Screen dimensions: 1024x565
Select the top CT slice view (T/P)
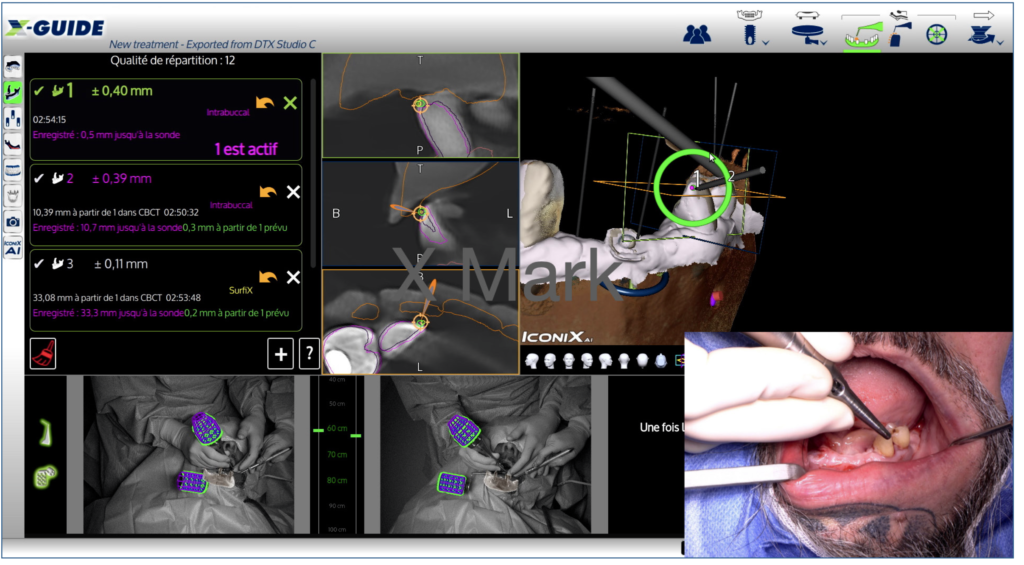(x=421, y=106)
